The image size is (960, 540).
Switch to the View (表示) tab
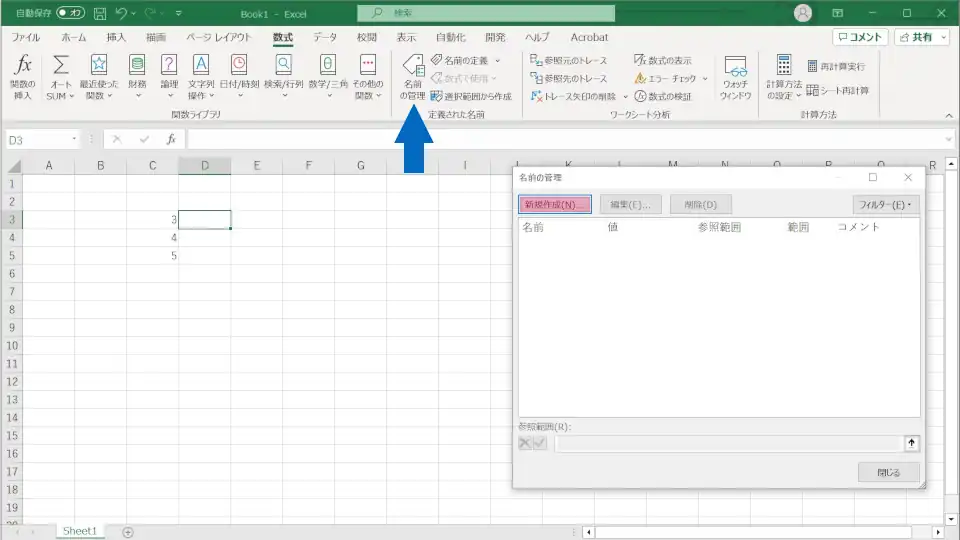tap(406, 37)
